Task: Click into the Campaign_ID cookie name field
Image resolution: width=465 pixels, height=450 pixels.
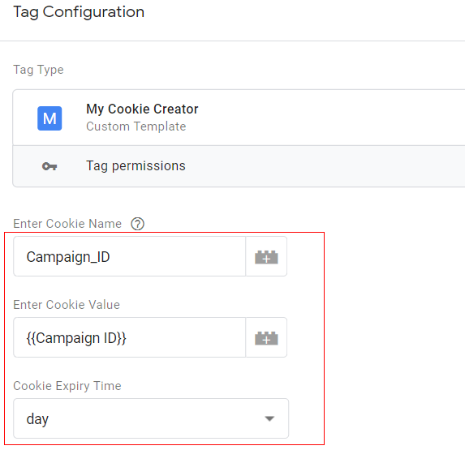Action: pos(129,257)
